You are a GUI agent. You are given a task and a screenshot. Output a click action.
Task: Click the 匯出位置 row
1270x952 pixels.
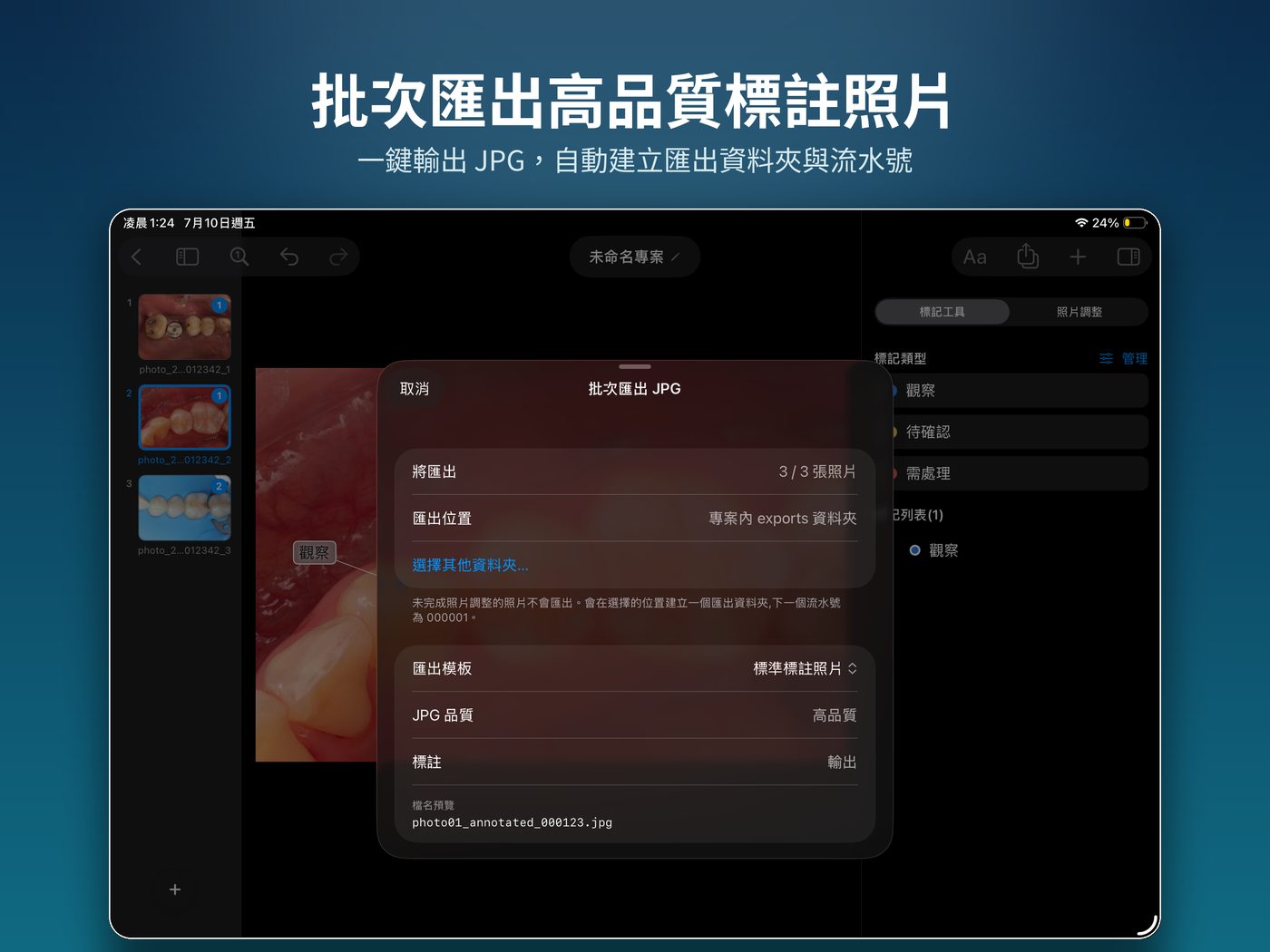tap(635, 519)
